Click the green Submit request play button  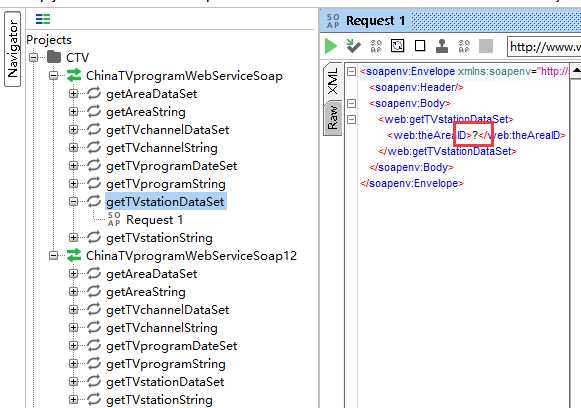pos(331,46)
